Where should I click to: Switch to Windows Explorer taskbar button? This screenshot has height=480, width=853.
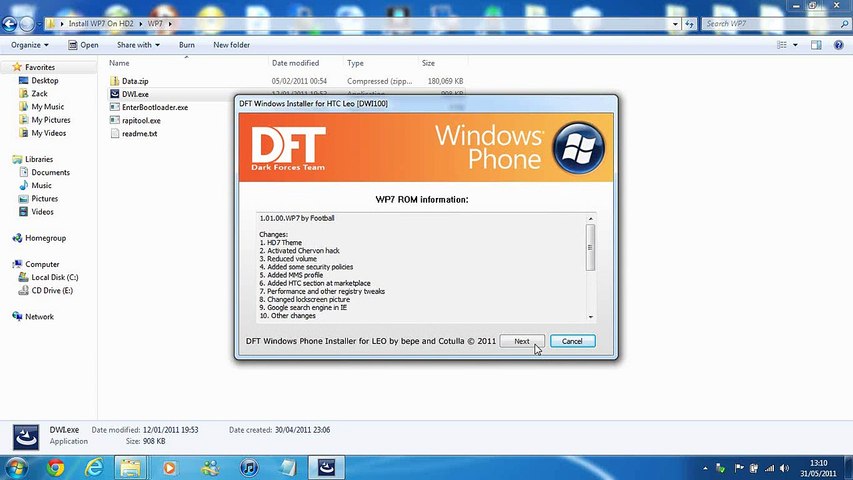pyautogui.click(x=131, y=467)
